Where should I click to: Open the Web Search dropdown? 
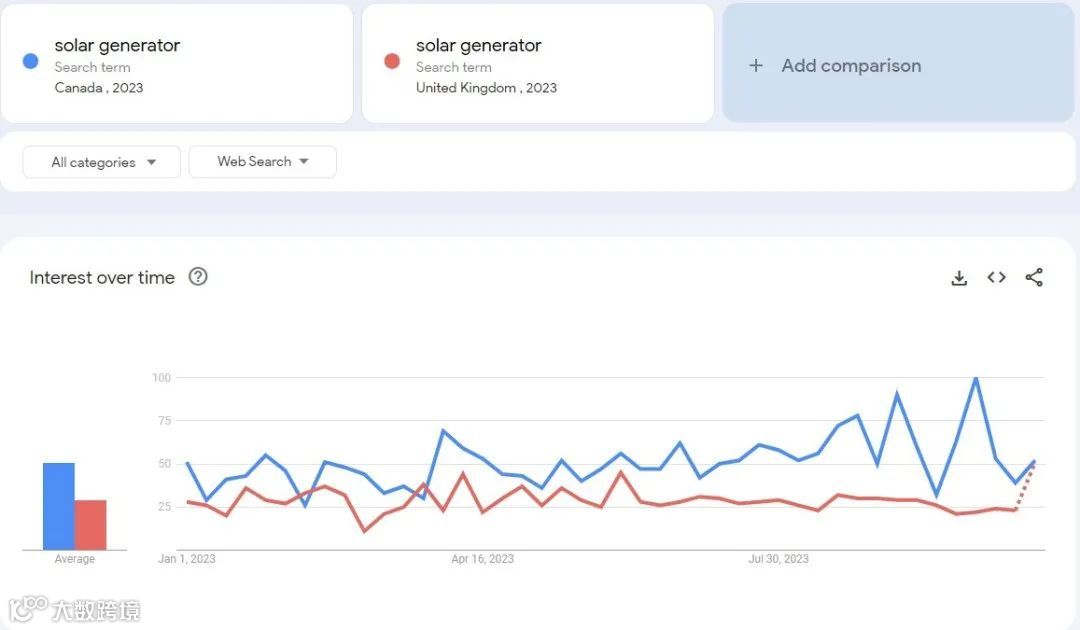coord(262,161)
